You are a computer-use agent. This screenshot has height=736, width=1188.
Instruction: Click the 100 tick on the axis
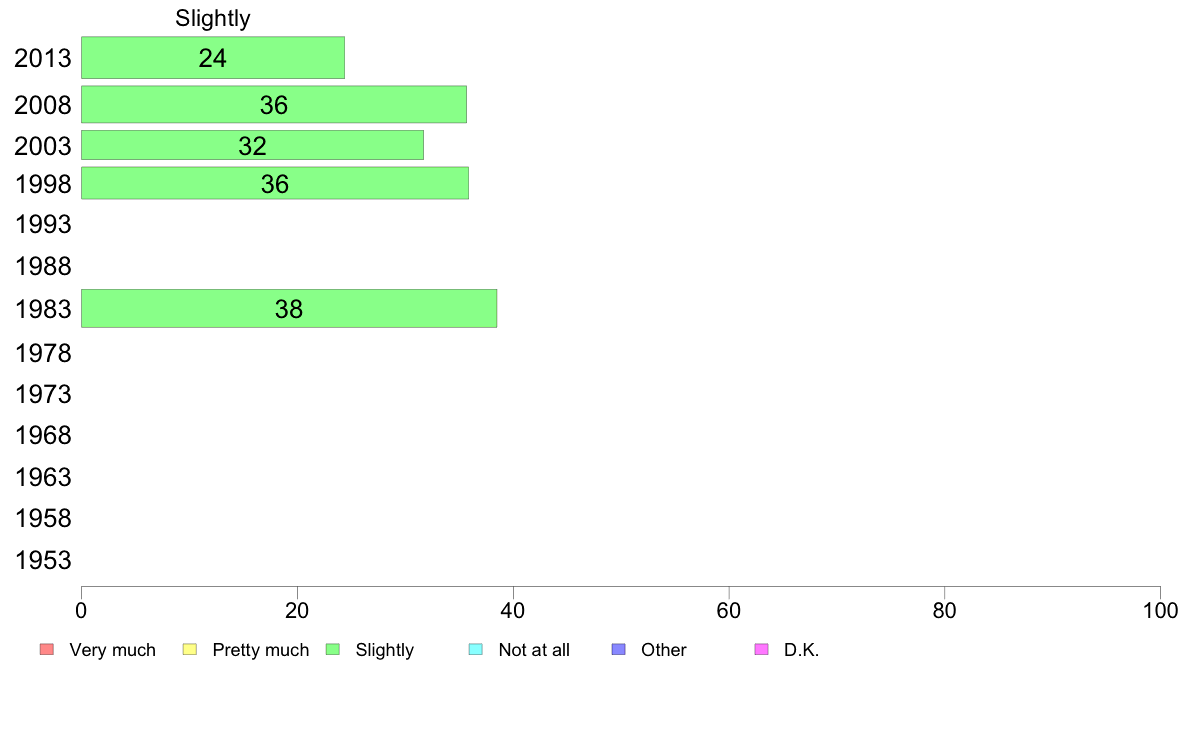[x=1160, y=610]
